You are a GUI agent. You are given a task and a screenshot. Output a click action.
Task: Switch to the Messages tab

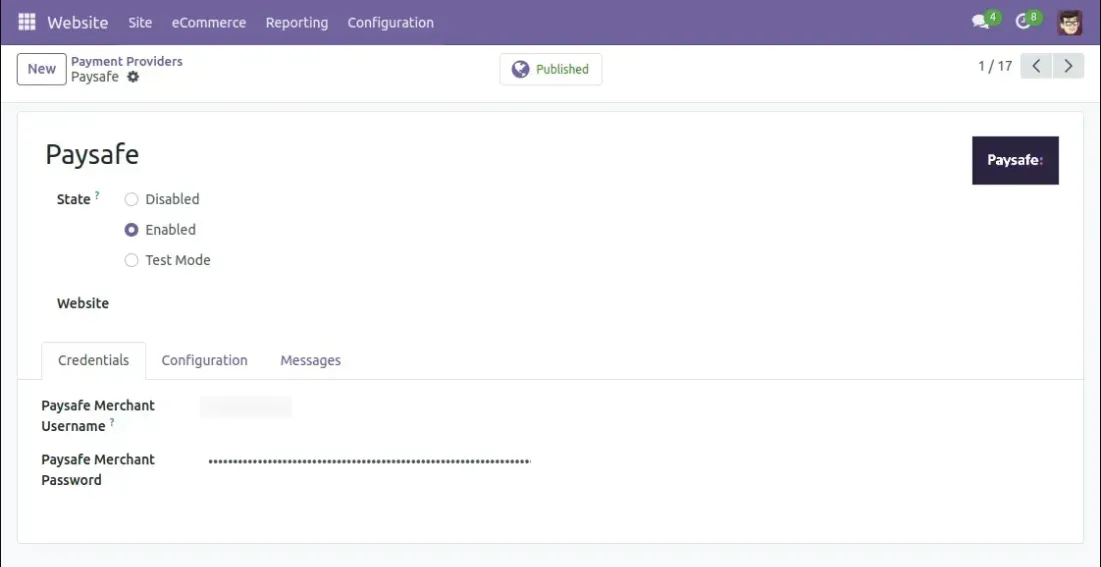[x=310, y=360]
